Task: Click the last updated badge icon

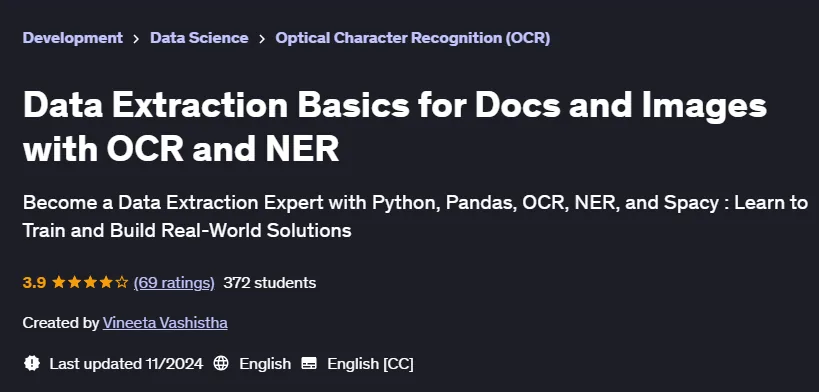Action: (32, 363)
